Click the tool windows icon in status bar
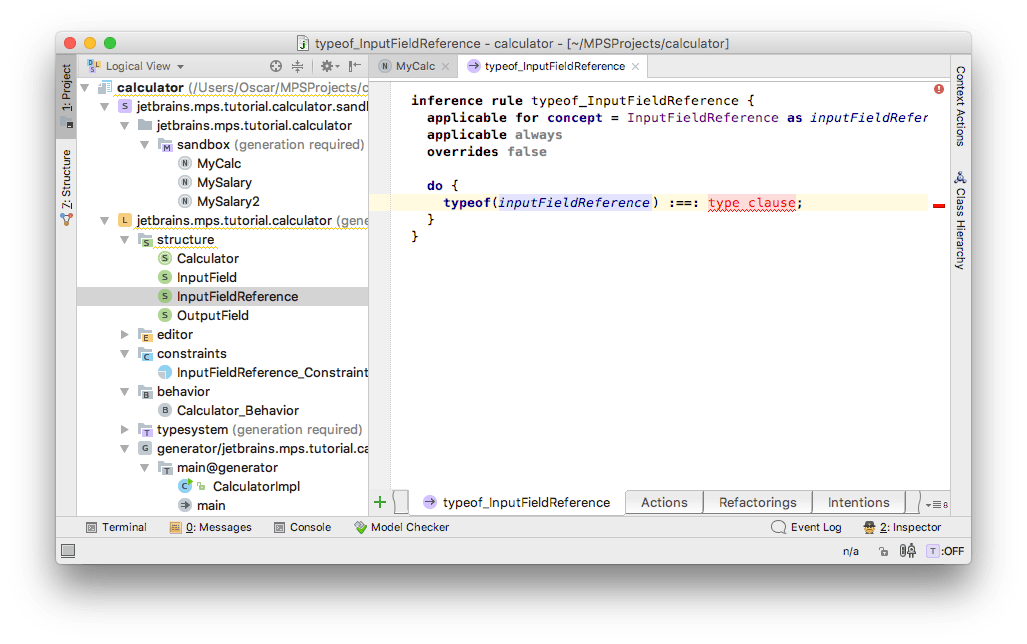 coord(68,550)
